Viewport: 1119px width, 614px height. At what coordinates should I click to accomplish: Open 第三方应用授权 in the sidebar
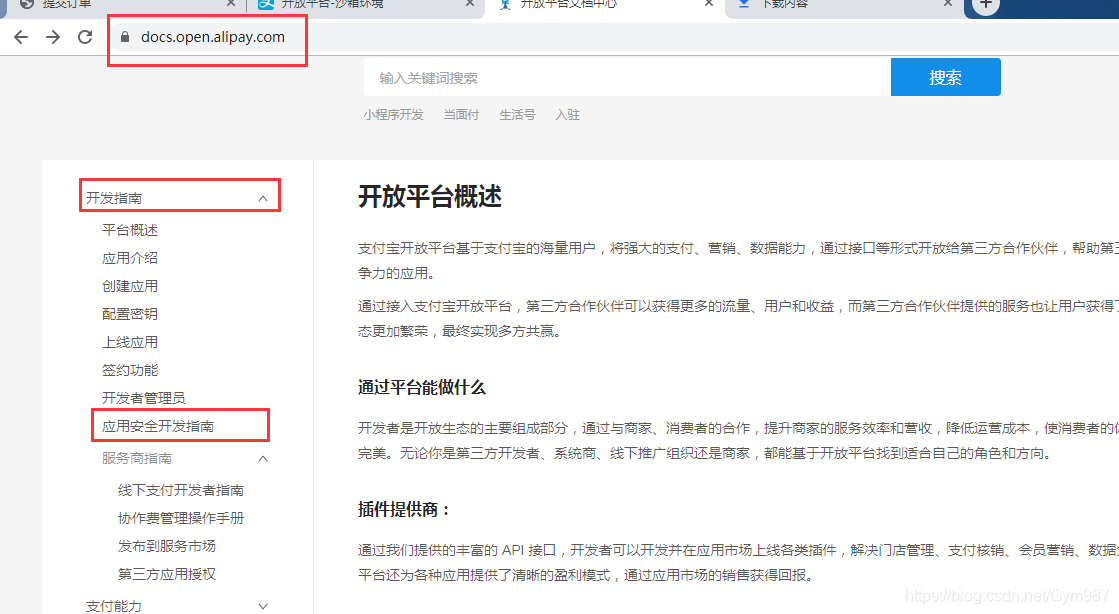coord(166,574)
